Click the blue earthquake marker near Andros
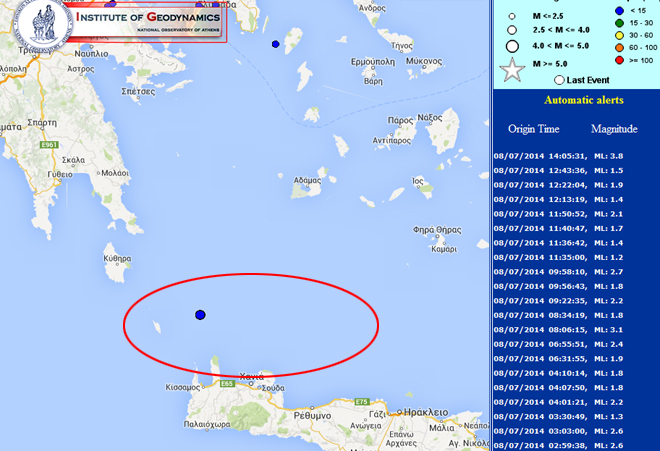 click(276, 44)
